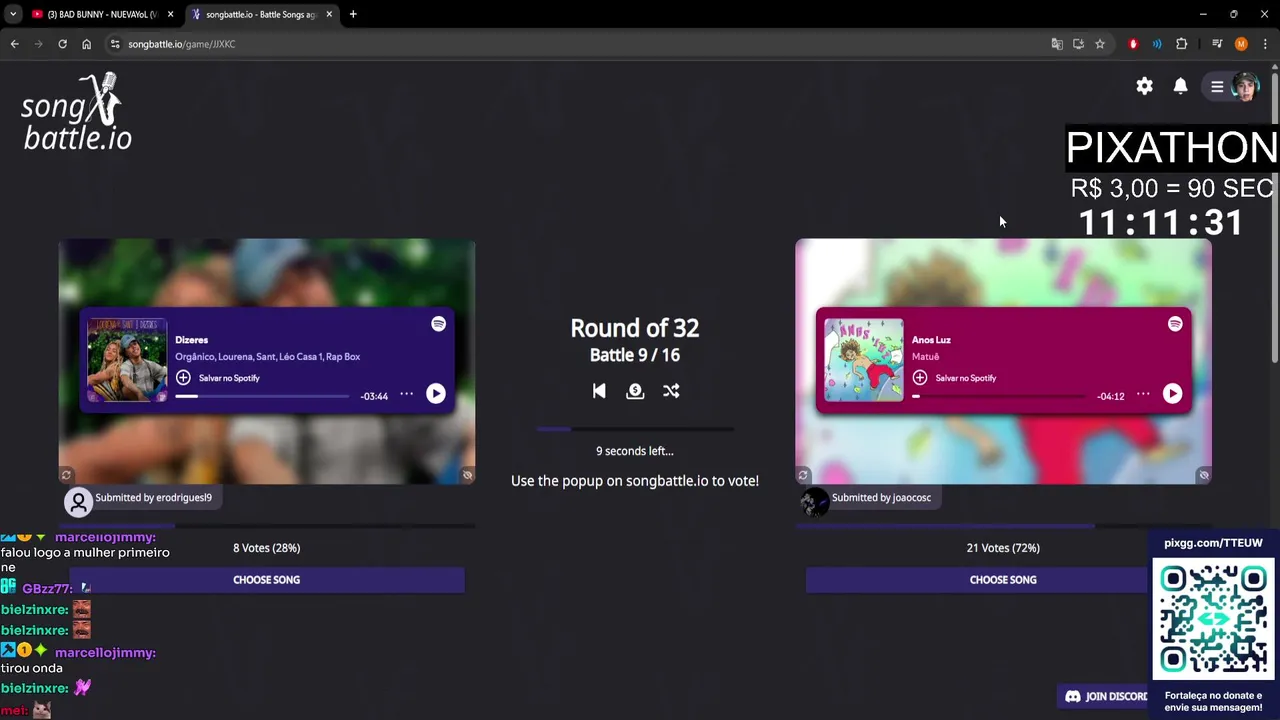Reload the Anos Luz embed
Screen dimensions: 1280x720
coord(802,475)
